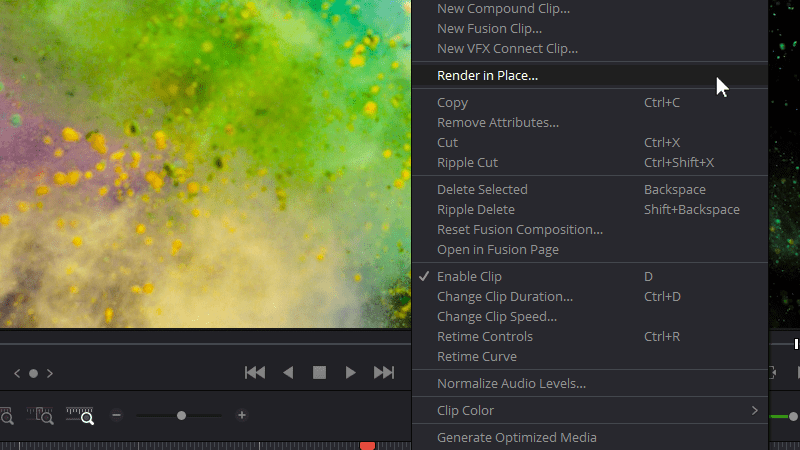Jump to first frame with go-to-start button
The width and height of the screenshot is (800, 450).
pyautogui.click(x=255, y=373)
